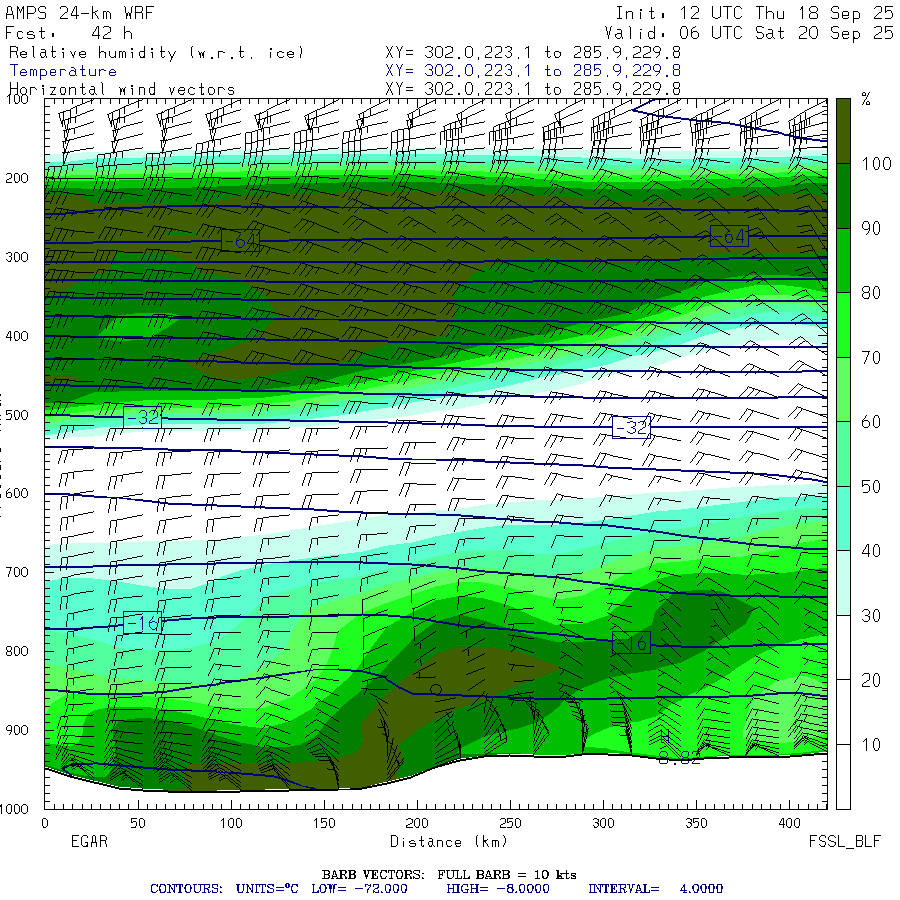Select the 'Relative humidity (w.r.t. ice)' label
Image resolution: width=900 pixels, height=900 pixels.
click(156, 53)
